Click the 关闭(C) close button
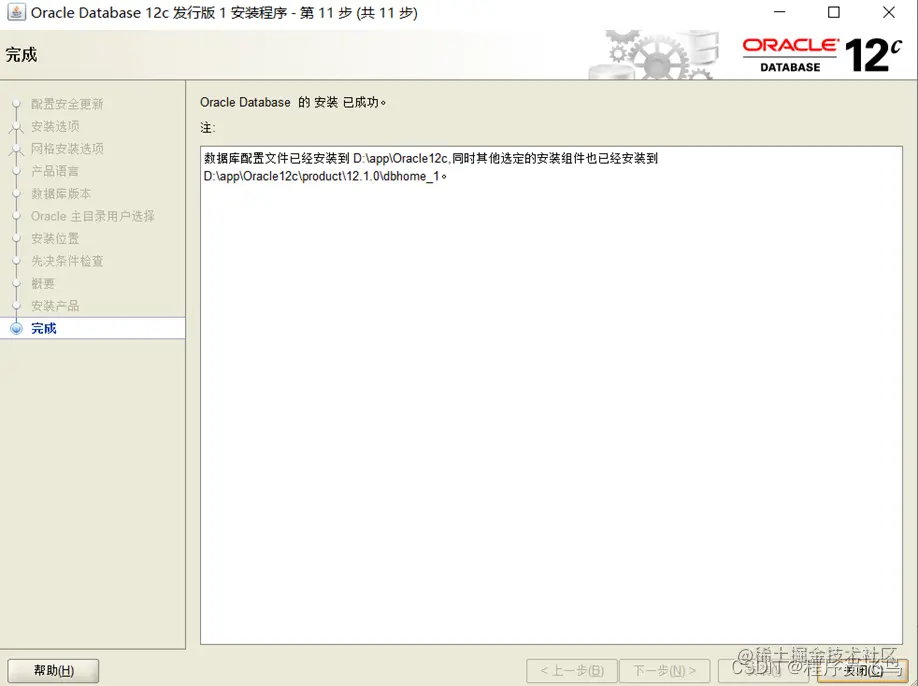918x686 pixels. click(x=863, y=671)
